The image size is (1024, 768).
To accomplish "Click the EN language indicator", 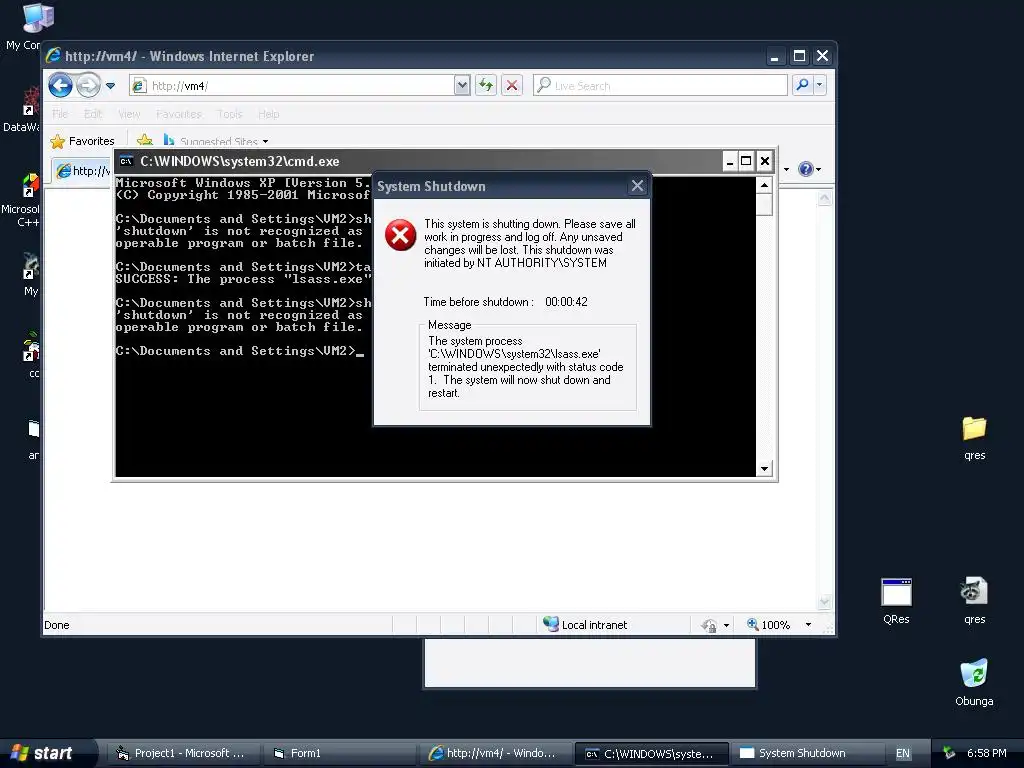I will point(903,753).
